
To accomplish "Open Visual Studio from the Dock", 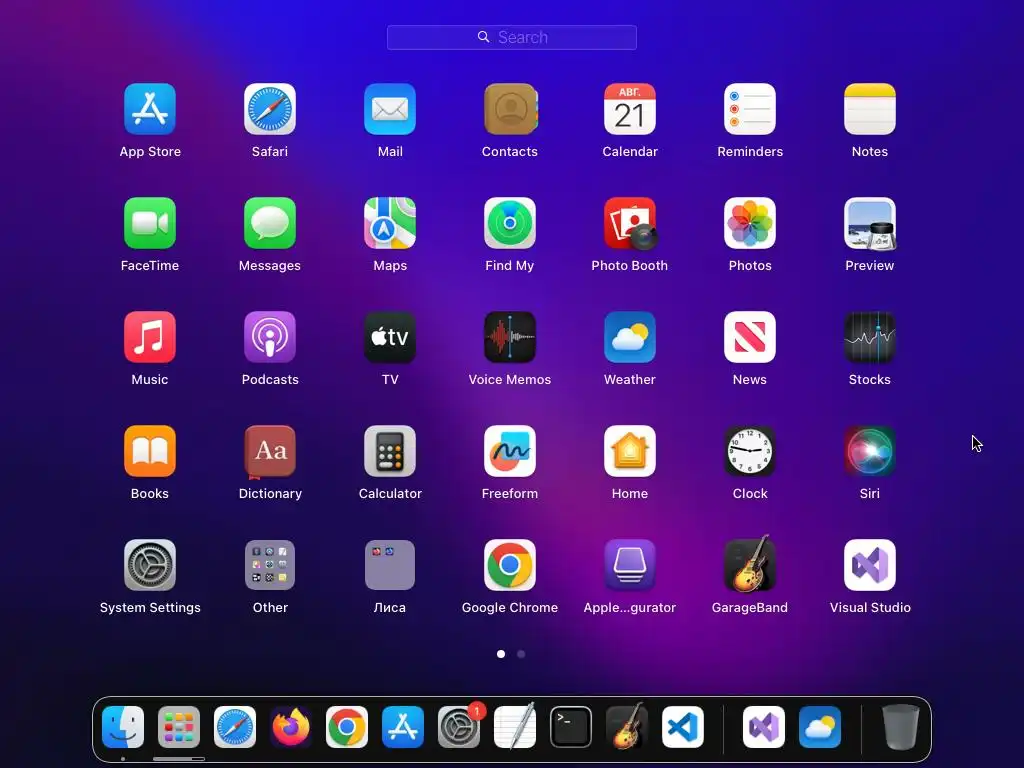I will 764,727.
